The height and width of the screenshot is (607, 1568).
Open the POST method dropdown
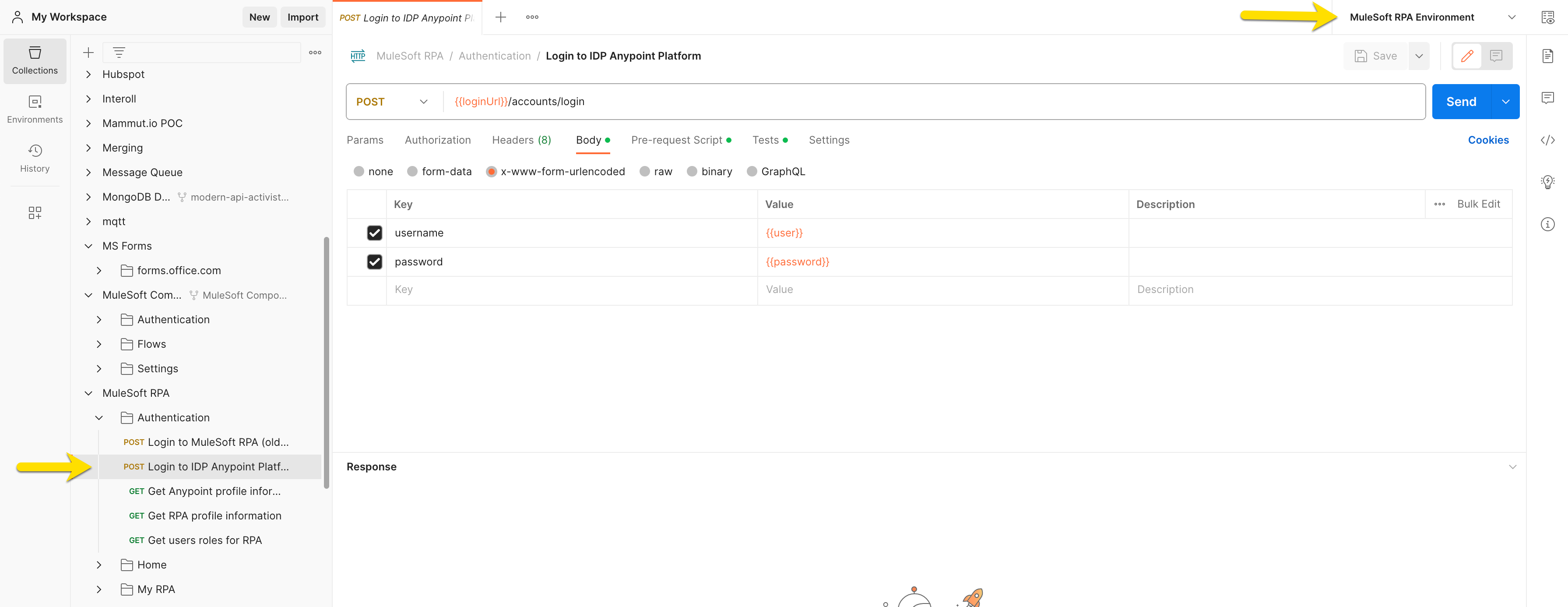point(393,102)
